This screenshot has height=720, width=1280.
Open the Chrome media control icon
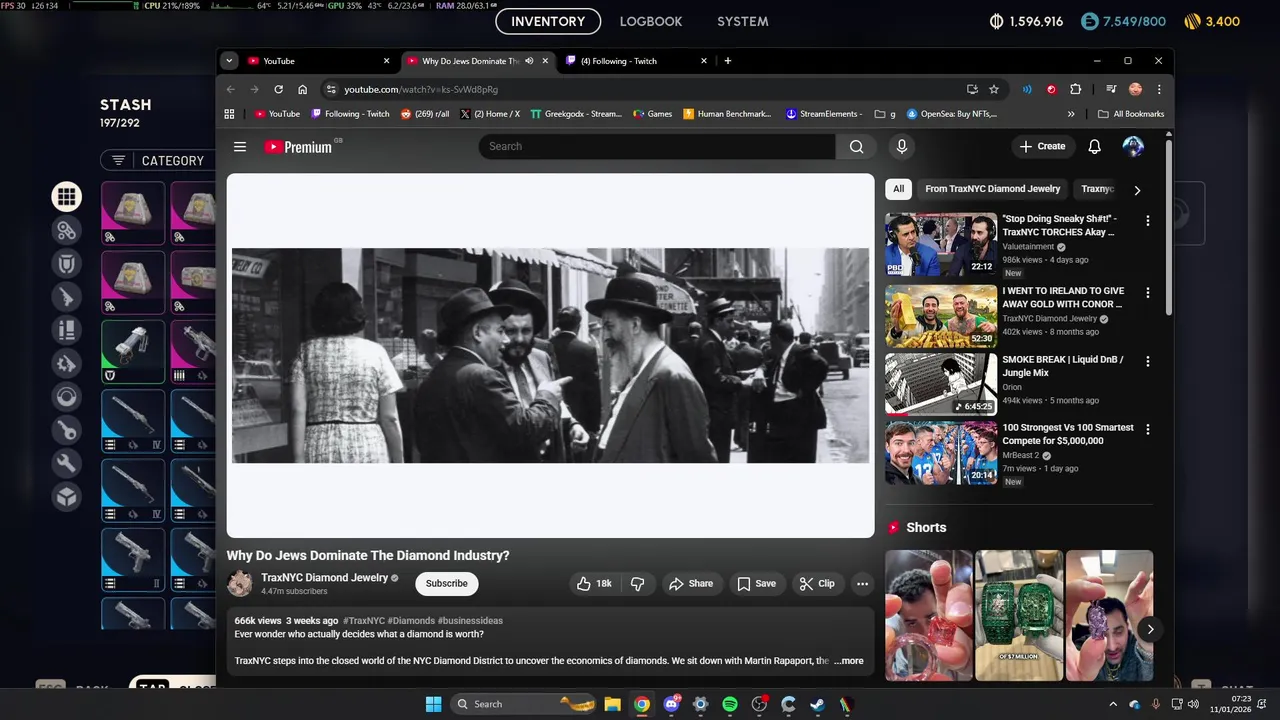1111,89
